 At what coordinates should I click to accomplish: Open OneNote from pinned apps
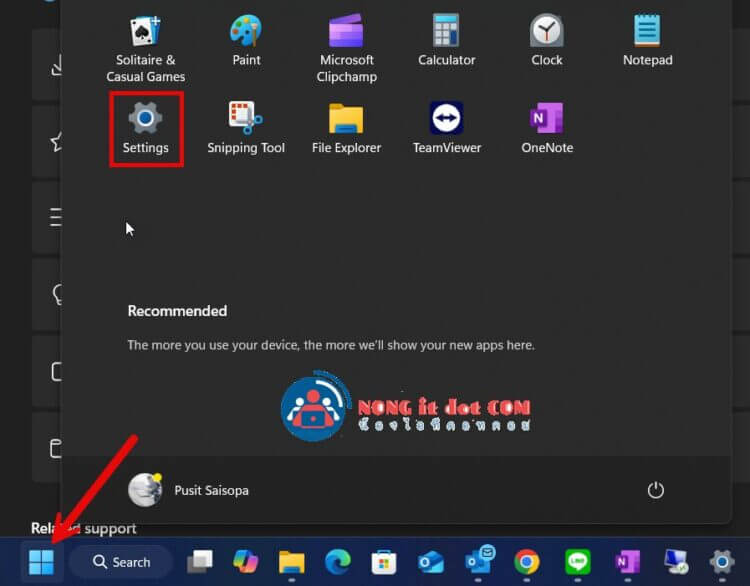pyautogui.click(x=547, y=128)
